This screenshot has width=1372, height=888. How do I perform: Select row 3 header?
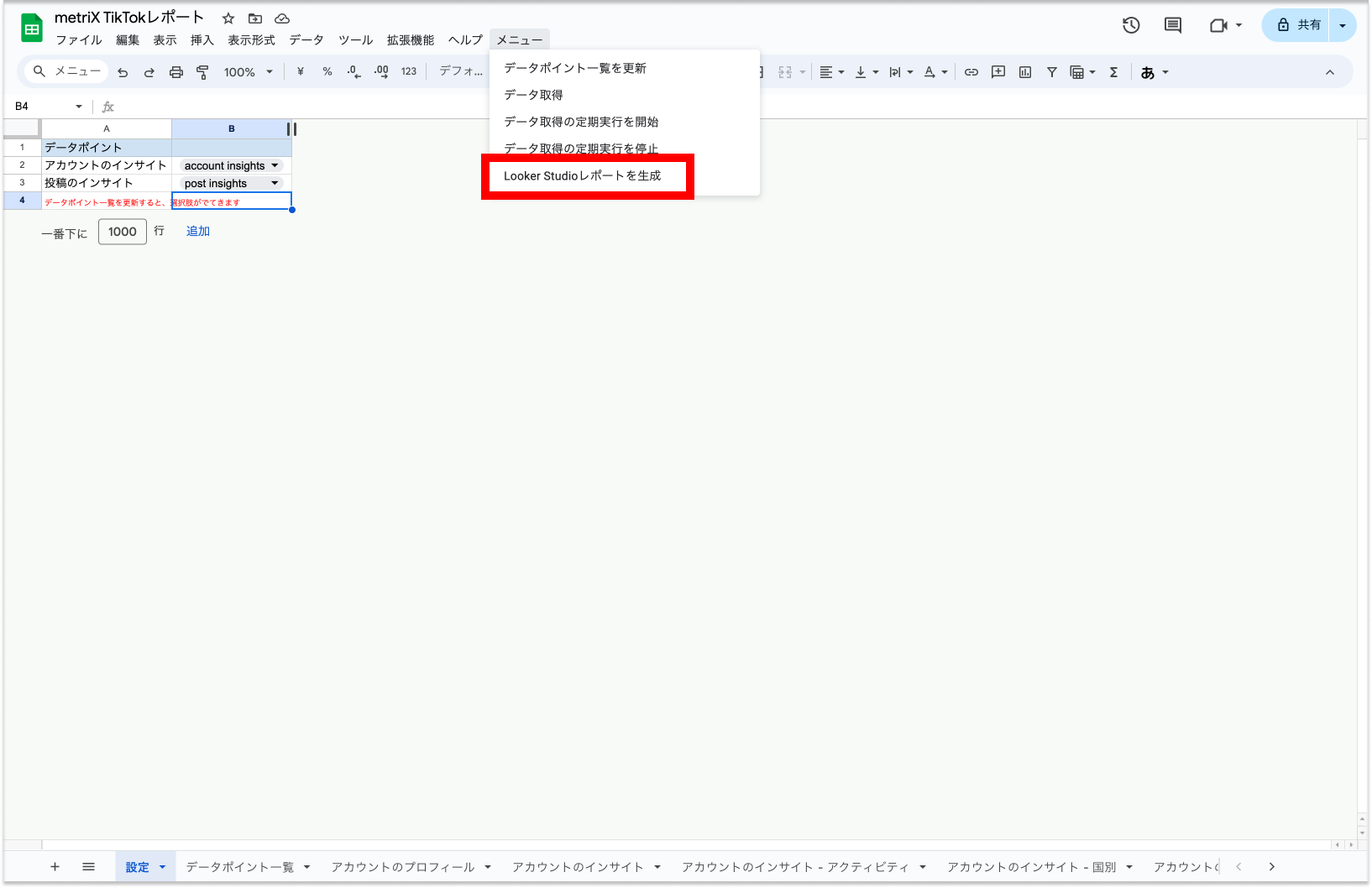click(23, 182)
